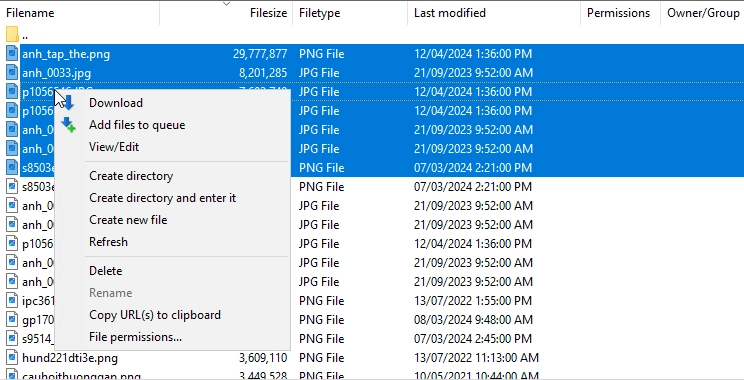Image resolution: width=744 pixels, height=380 pixels.
Task: Click the anh_0033.jpg file icon
Action: pyautogui.click(x=12, y=73)
